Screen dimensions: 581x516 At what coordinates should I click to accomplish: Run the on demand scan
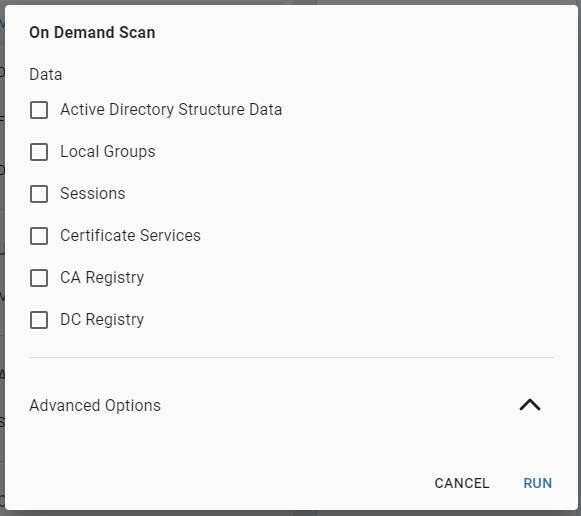click(x=538, y=483)
